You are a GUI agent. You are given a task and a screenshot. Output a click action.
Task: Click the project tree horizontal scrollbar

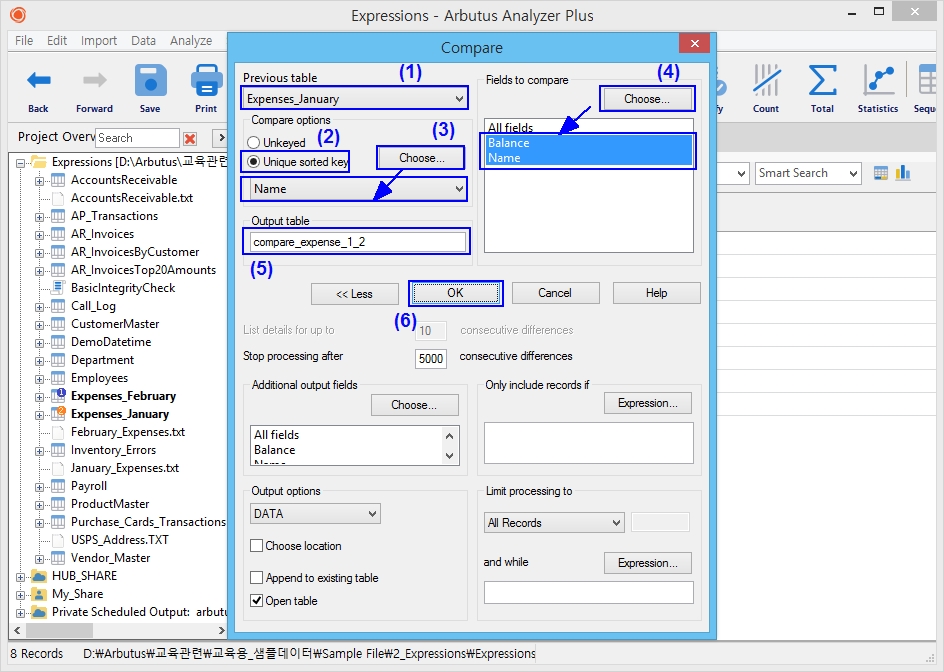119,630
